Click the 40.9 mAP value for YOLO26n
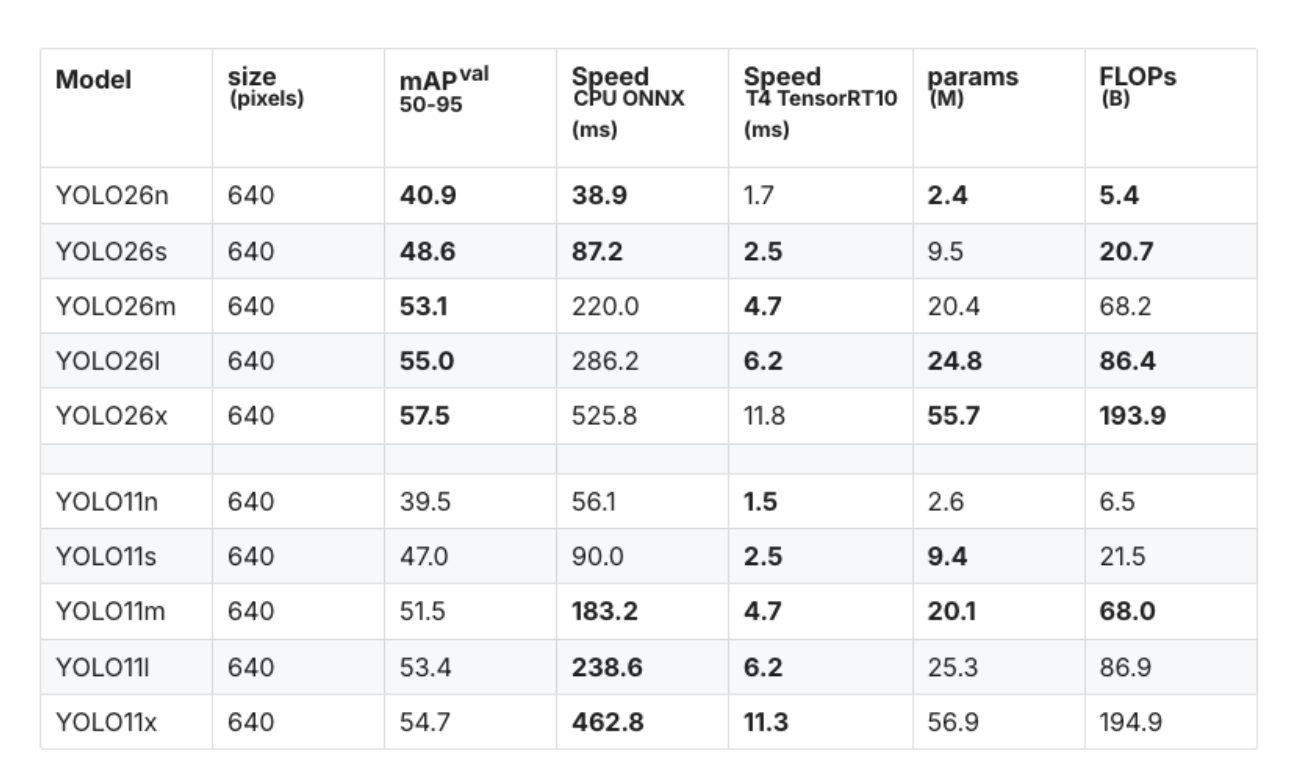Image resolution: width=1290 pixels, height=784 pixels. coord(427,196)
